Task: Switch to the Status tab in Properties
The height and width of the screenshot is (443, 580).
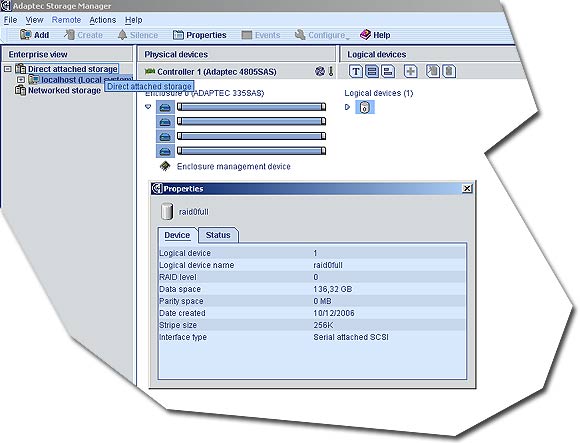Action: [x=218, y=235]
